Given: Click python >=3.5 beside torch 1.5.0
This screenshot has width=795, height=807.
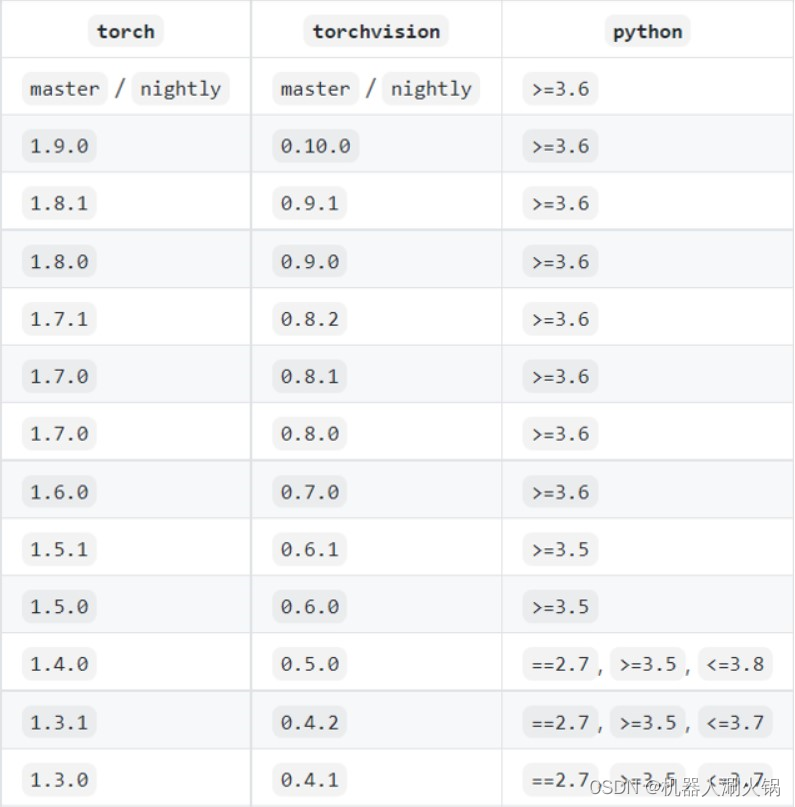Looking at the screenshot, I should tap(560, 607).
